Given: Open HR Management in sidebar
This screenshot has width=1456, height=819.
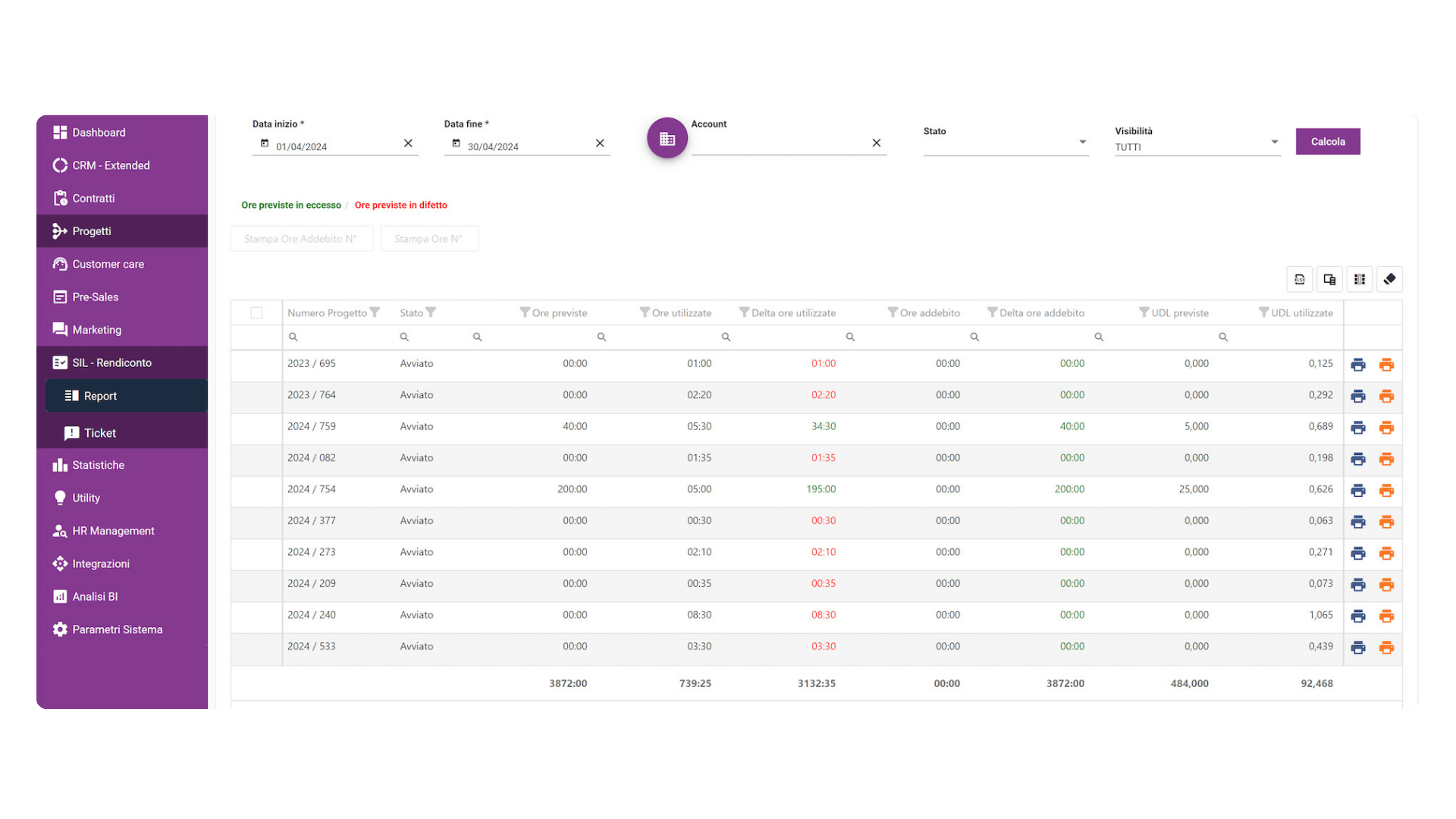Looking at the screenshot, I should pyautogui.click(x=122, y=531).
